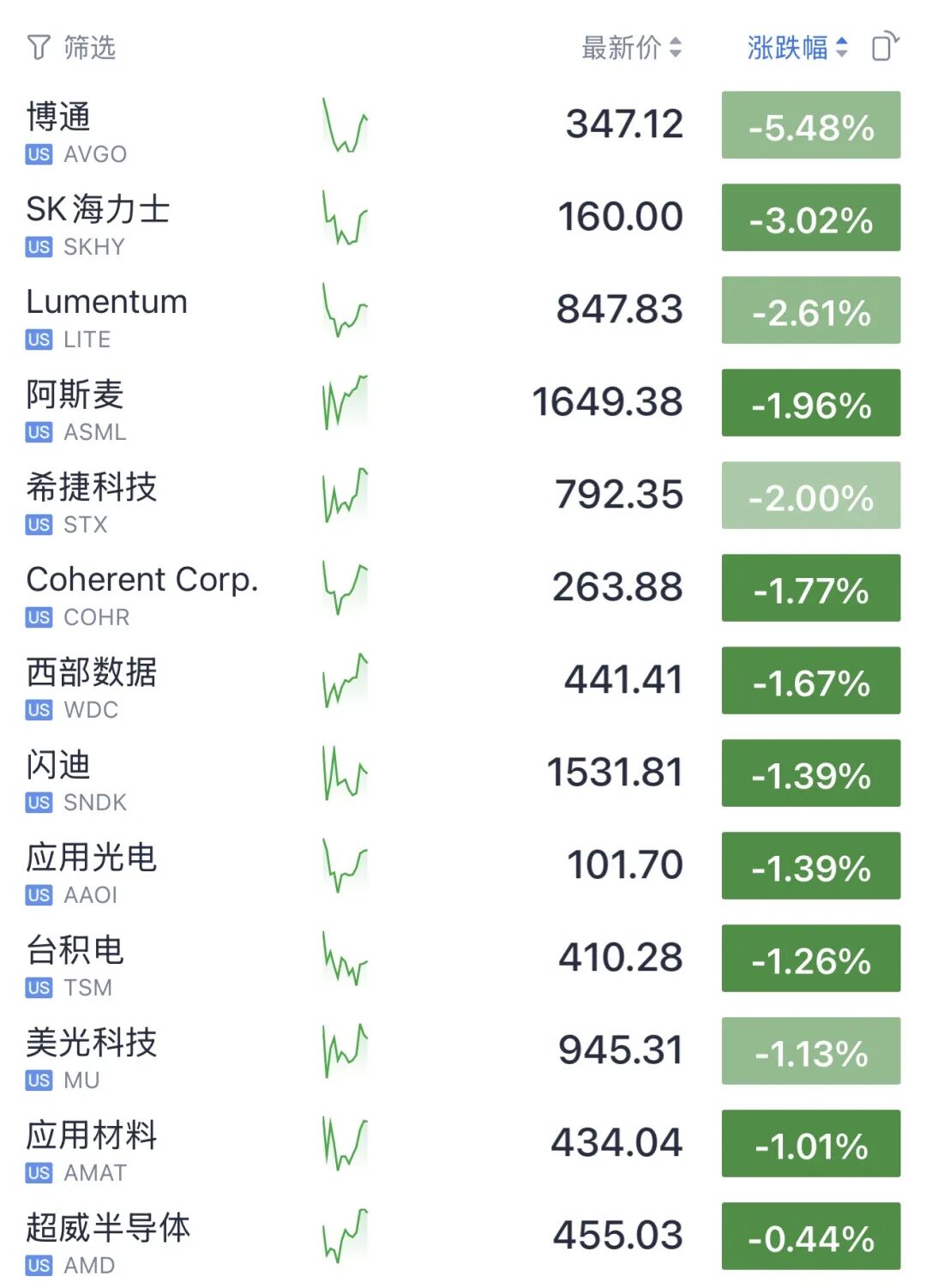The image size is (926, 1288).
Task: Select the 应用材料 AMAT price 434.04
Action: click(x=616, y=1143)
